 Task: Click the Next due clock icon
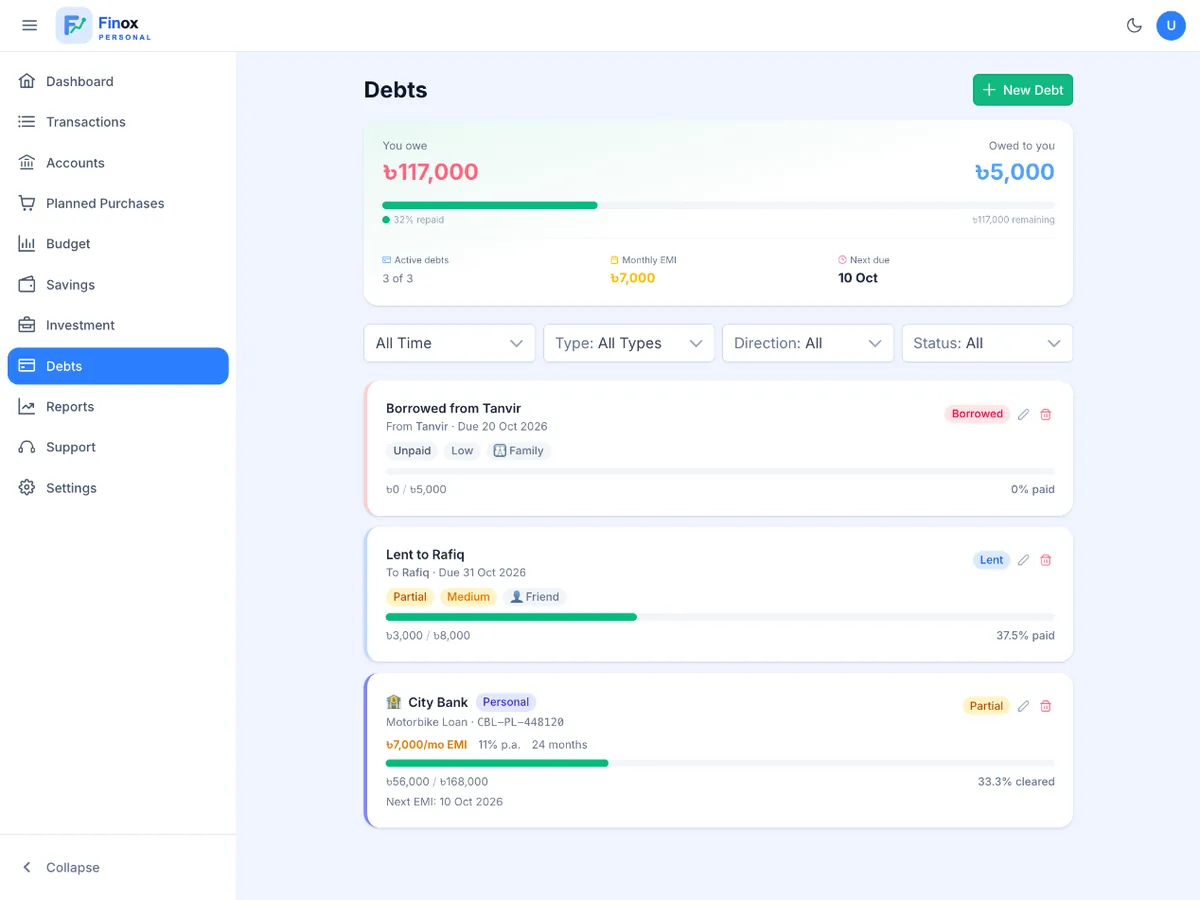[842, 260]
